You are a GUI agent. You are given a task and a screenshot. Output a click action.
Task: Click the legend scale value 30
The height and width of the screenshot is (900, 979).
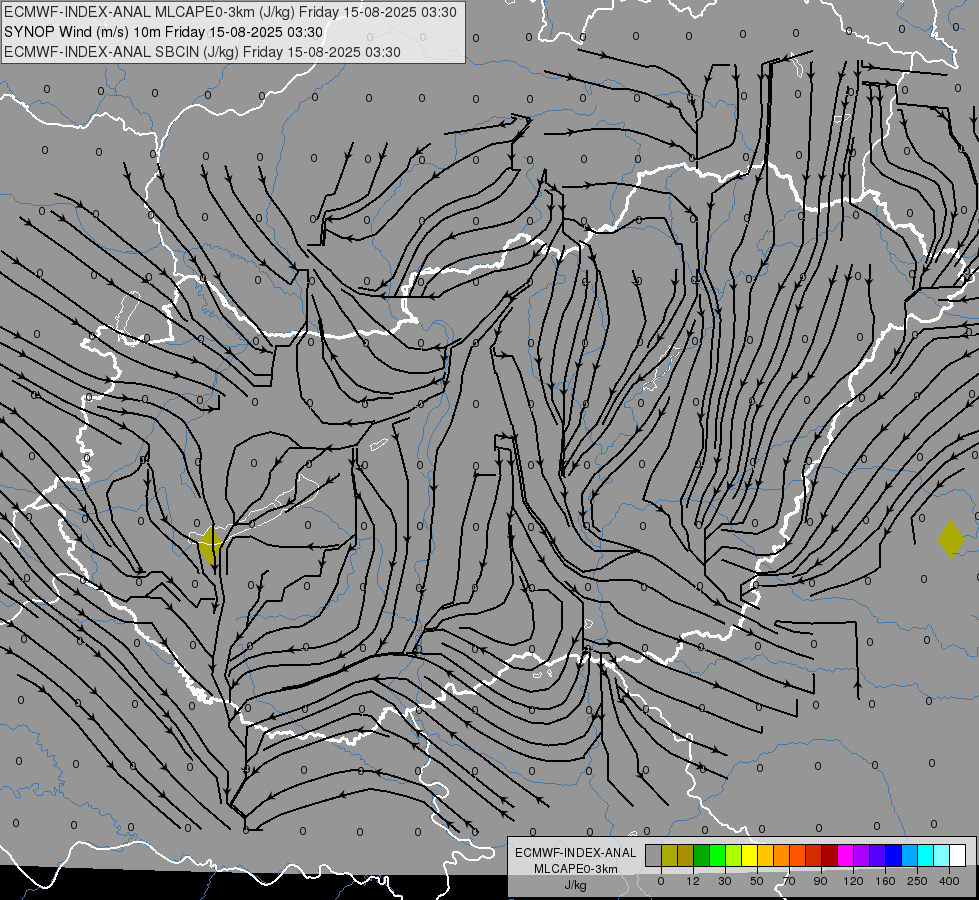tap(725, 881)
